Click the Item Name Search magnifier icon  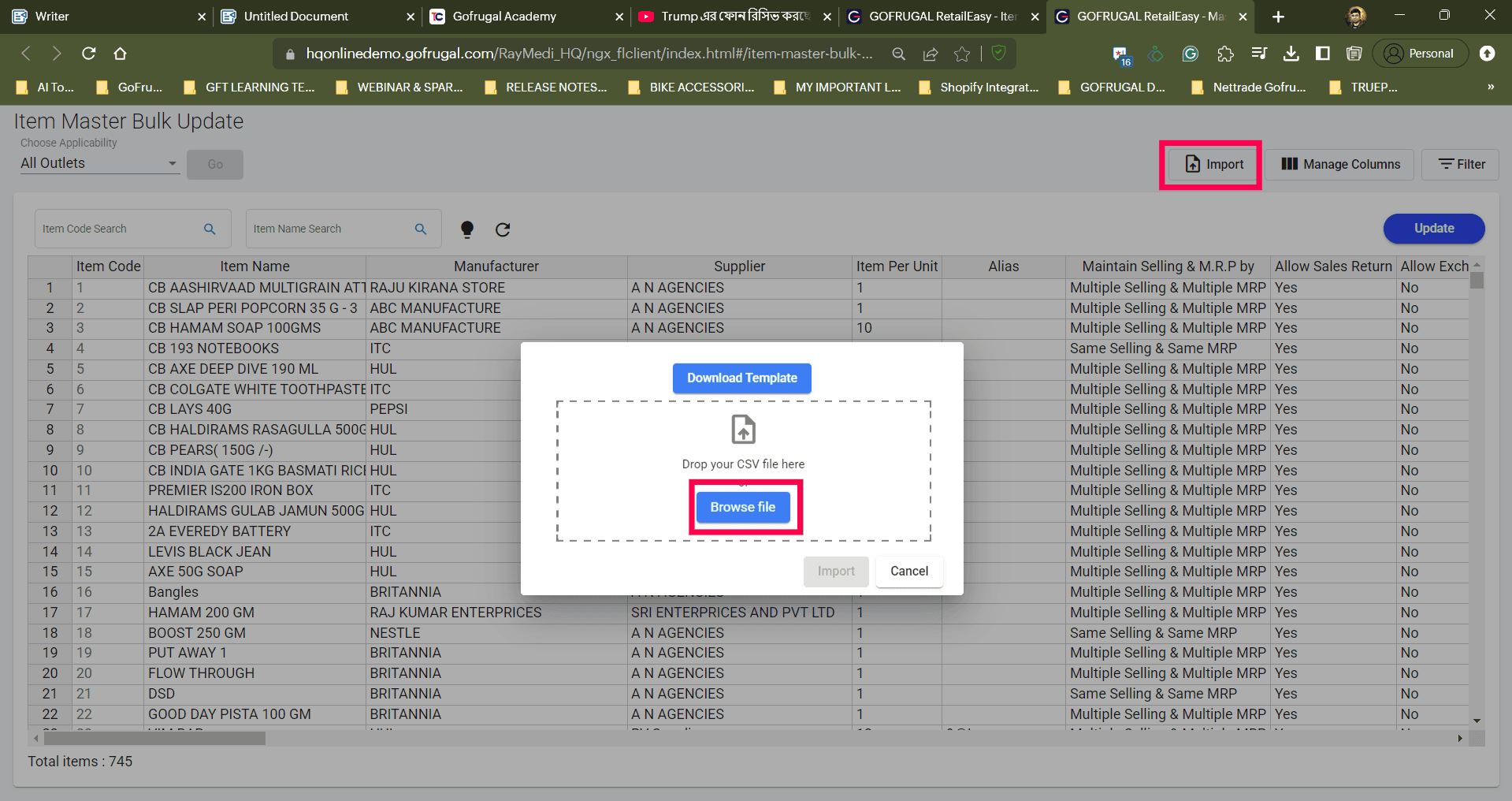tap(421, 229)
